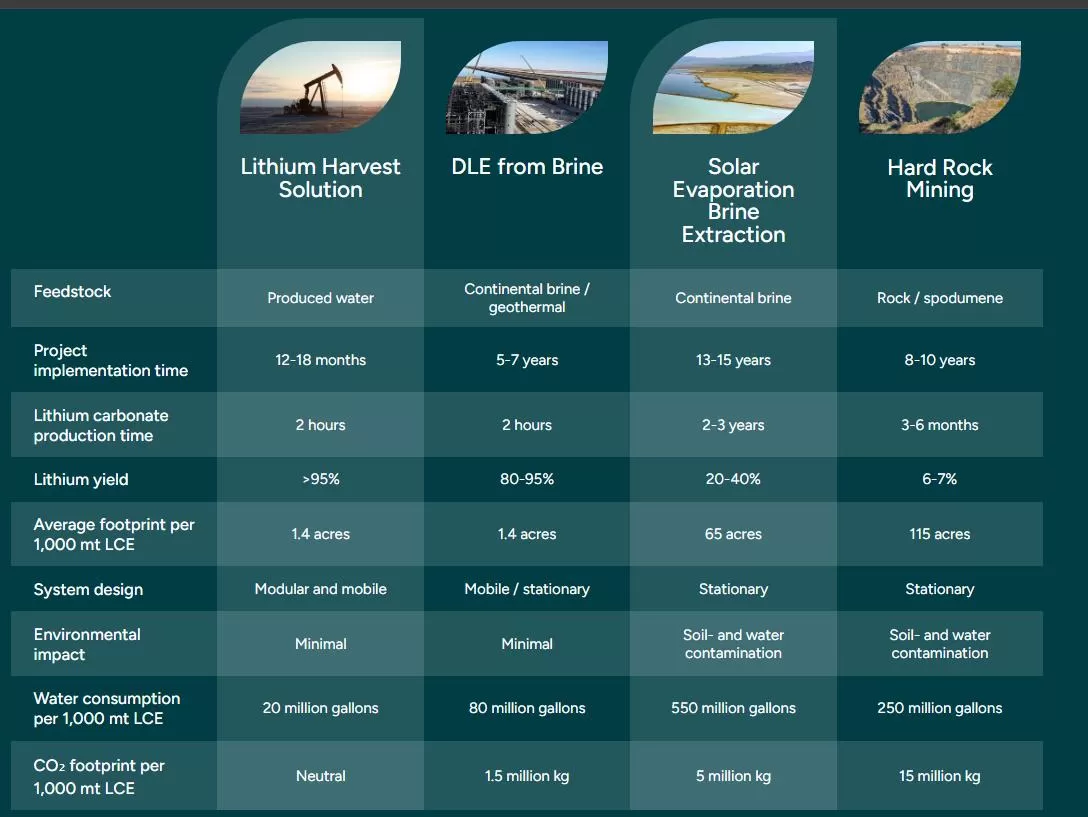Click the System design row label

point(90,589)
